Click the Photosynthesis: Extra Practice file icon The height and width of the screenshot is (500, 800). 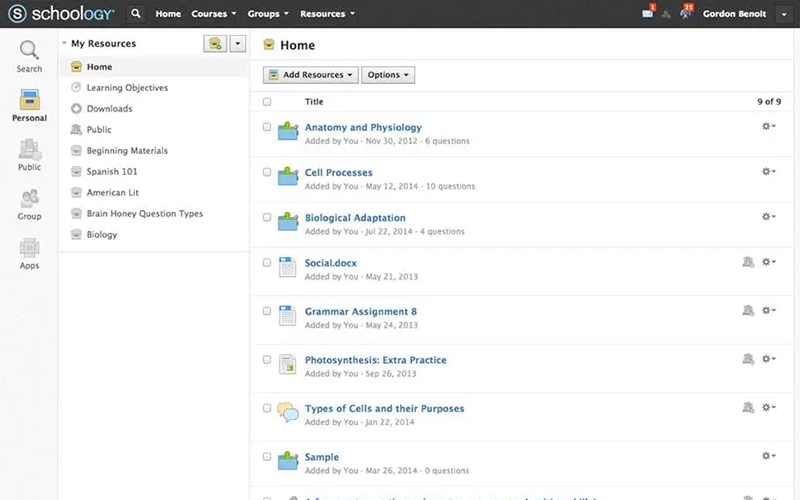pos(288,364)
